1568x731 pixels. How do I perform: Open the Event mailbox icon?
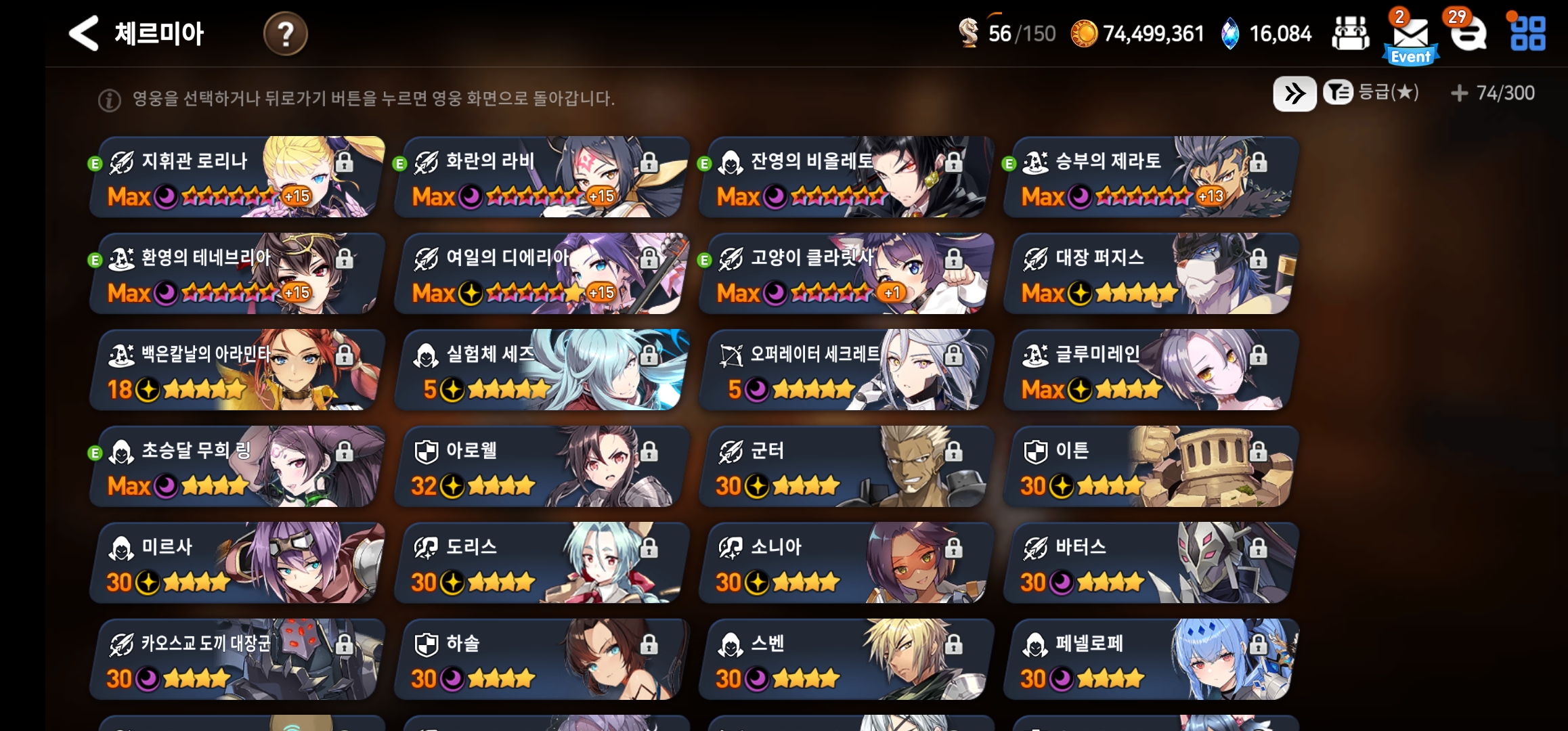click(1411, 38)
